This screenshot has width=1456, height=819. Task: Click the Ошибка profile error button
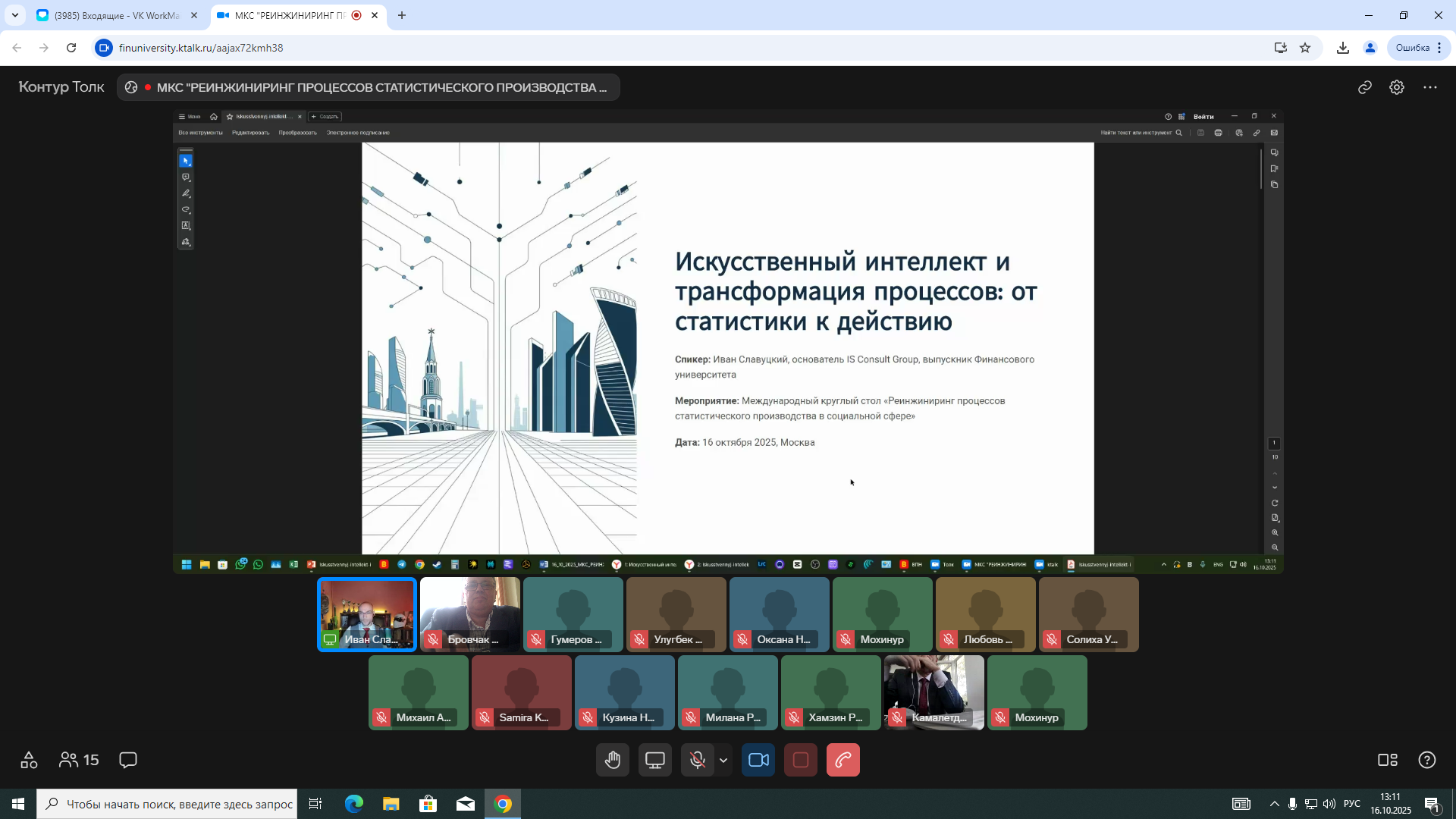(x=1412, y=48)
